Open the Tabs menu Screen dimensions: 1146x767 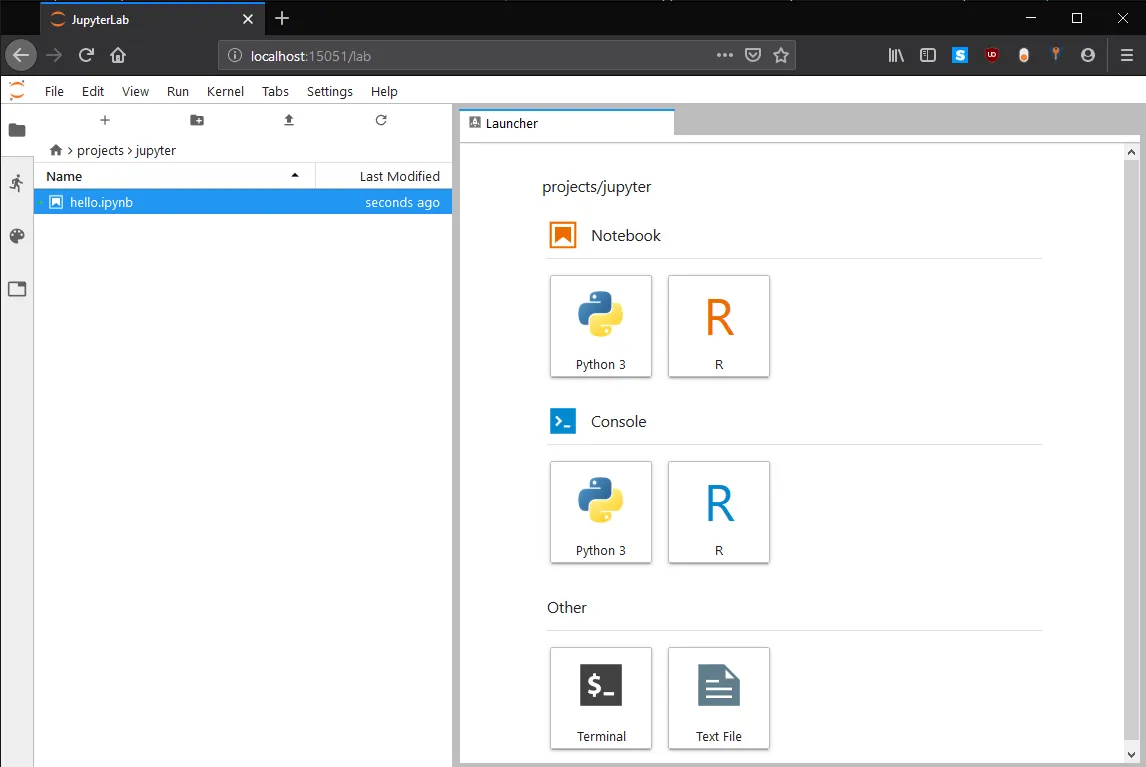[275, 91]
